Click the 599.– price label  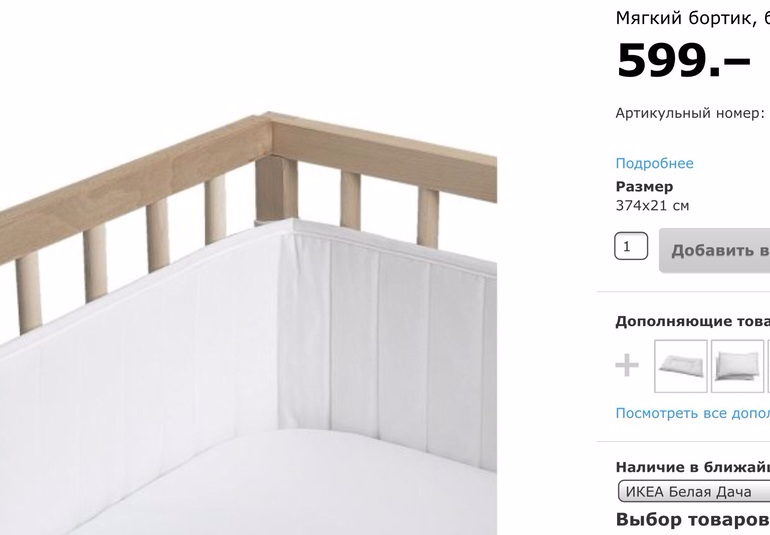point(683,60)
